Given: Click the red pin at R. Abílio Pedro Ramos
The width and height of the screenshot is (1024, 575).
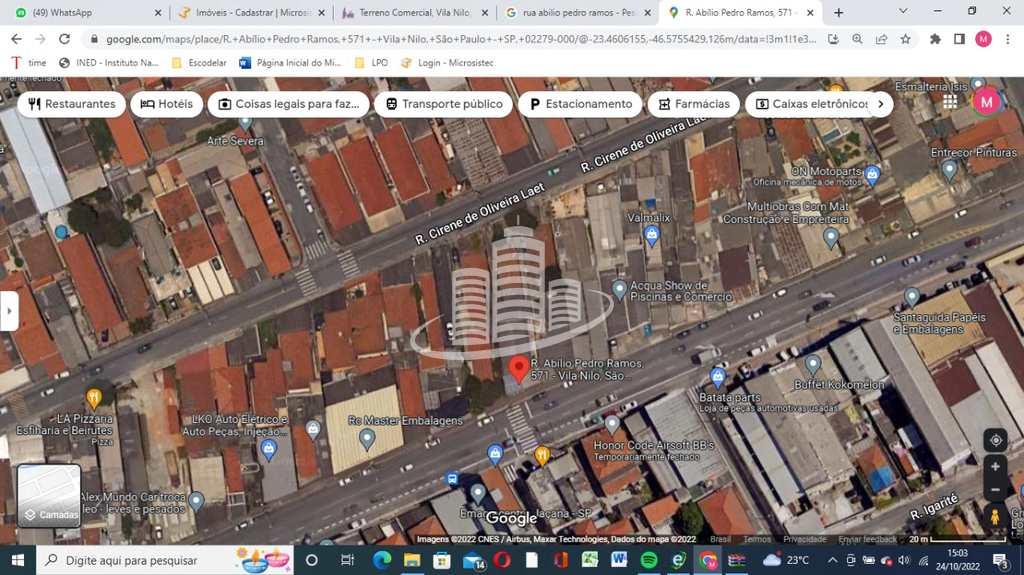Looking at the screenshot, I should pos(518,367).
